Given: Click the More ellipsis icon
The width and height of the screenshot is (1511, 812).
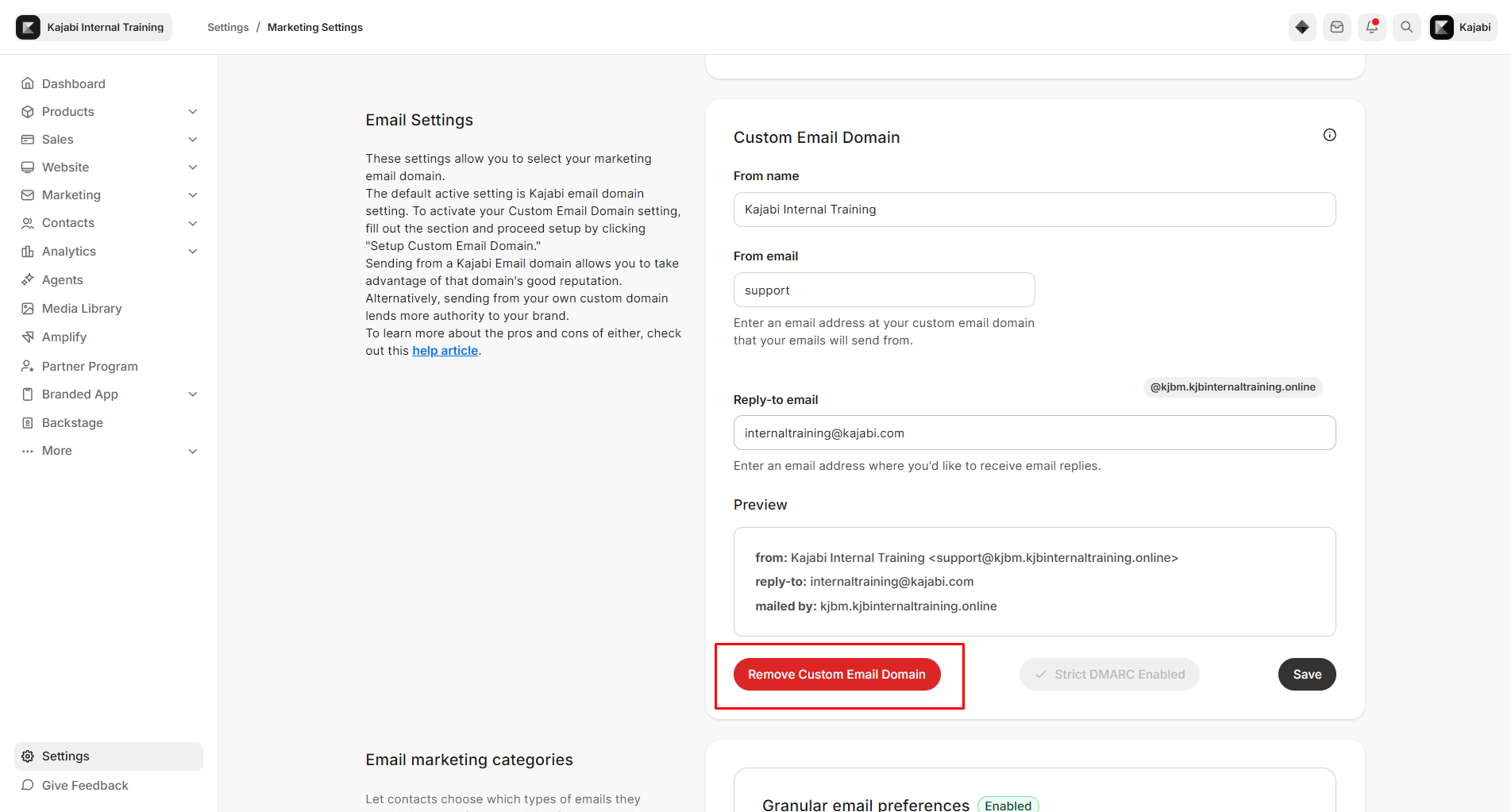Looking at the screenshot, I should 28,451.
